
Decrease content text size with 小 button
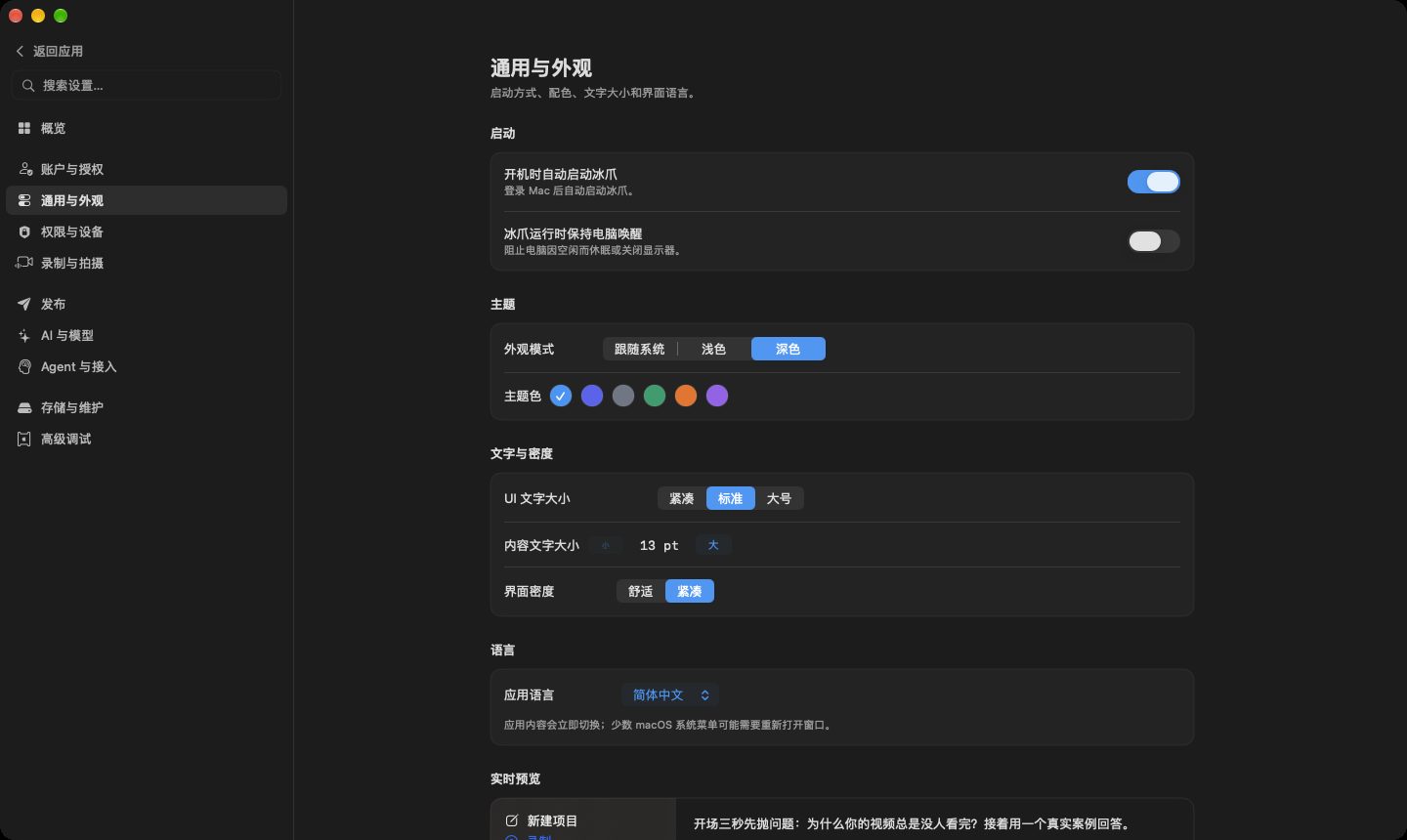606,545
